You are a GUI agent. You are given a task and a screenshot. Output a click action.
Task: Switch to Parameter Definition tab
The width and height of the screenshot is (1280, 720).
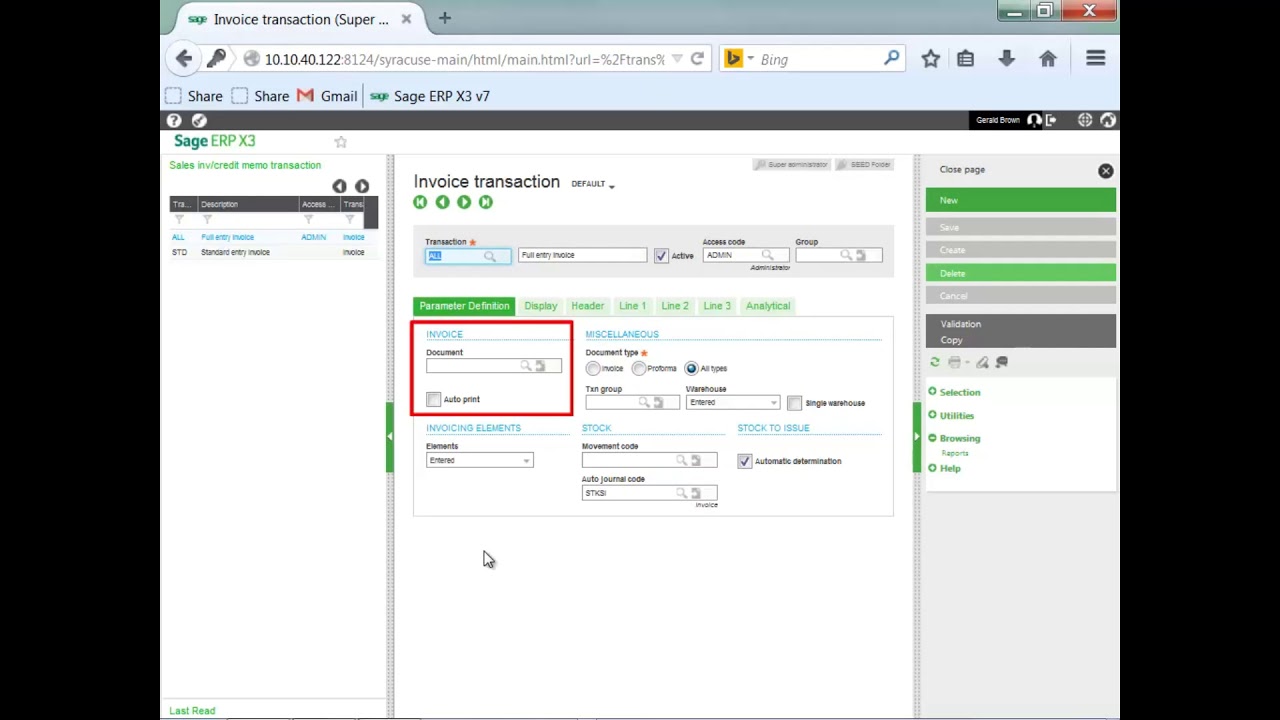464,306
